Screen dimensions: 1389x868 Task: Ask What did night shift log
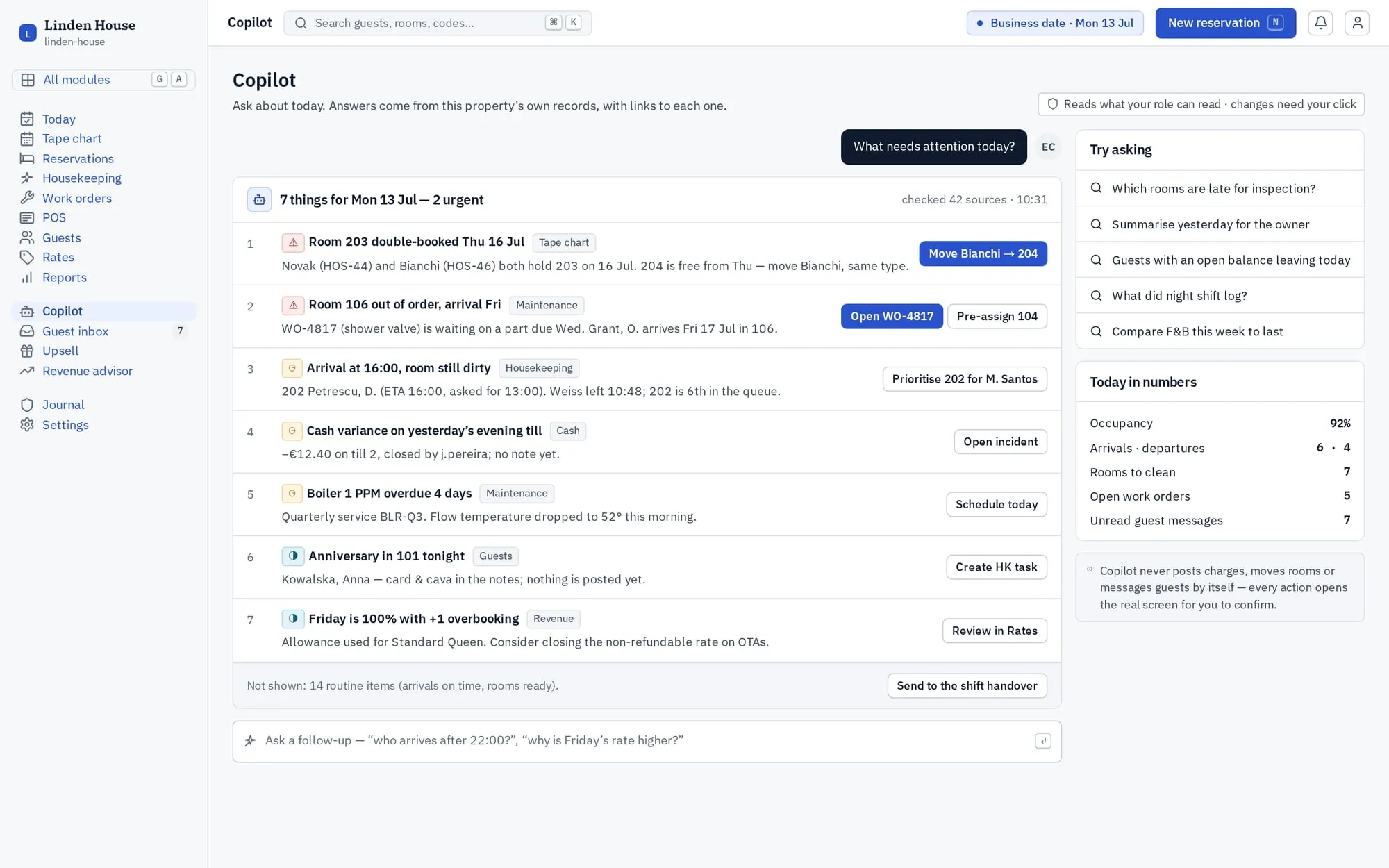coord(1220,296)
